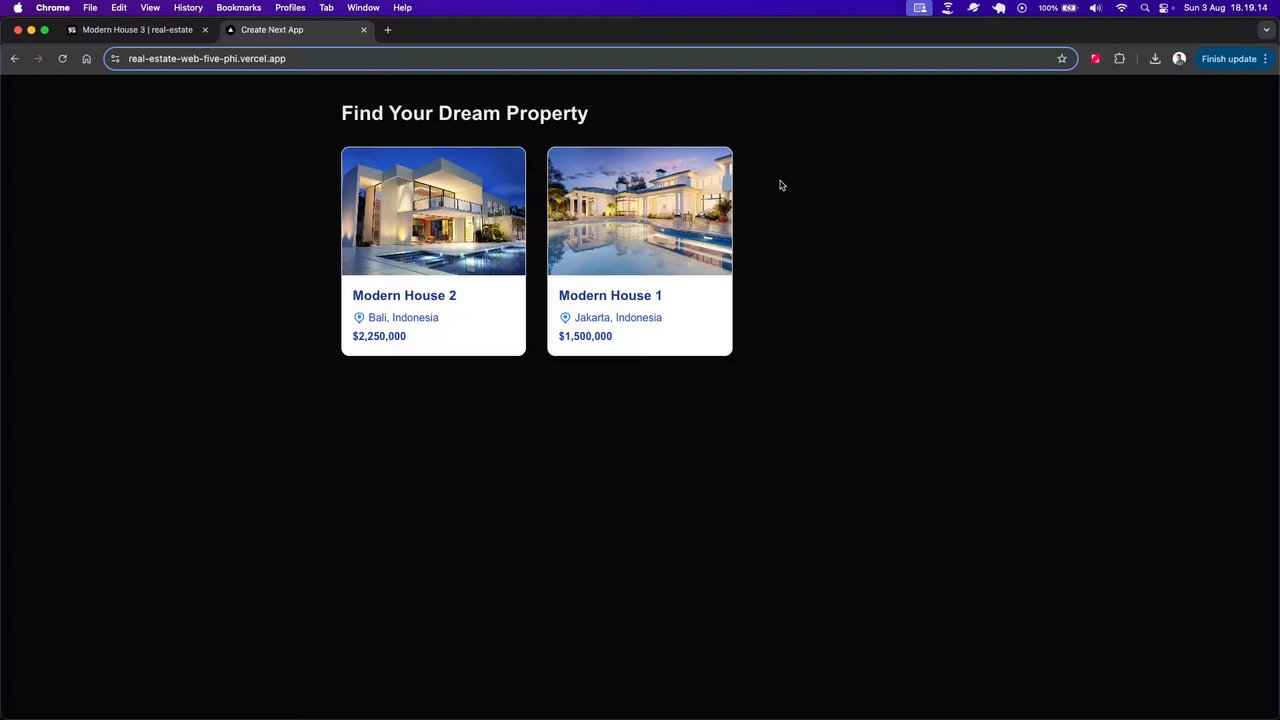This screenshot has width=1280, height=720.
Task: Click the location pin beside Bali
Action: tap(359, 318)
